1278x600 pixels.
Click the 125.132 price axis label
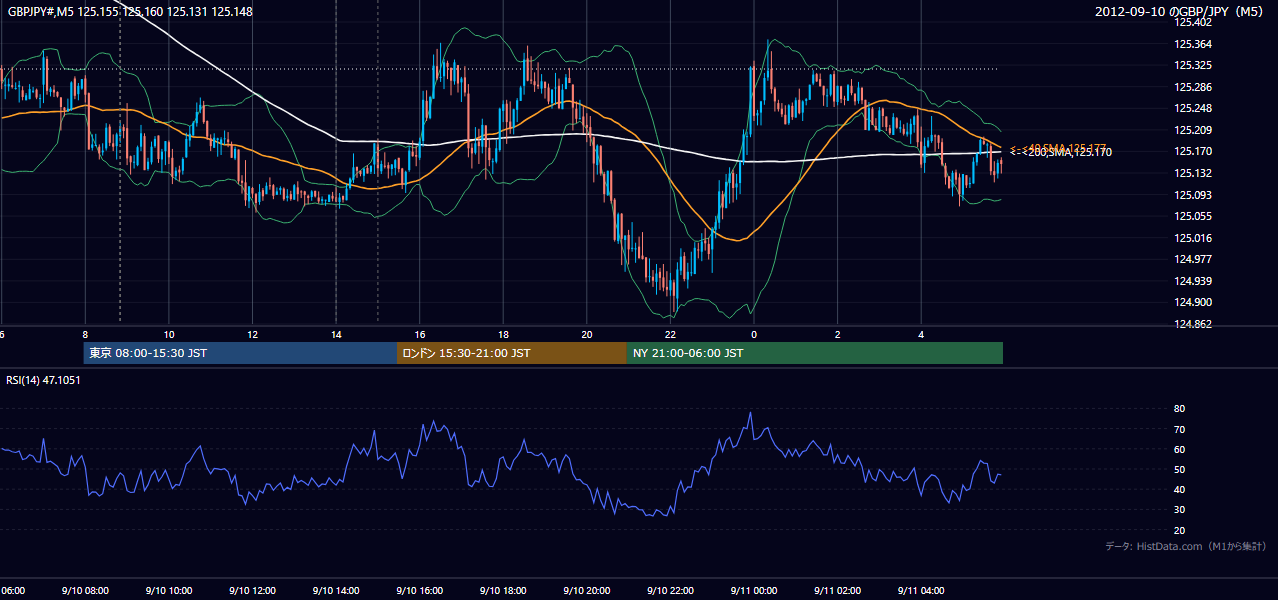pyautogui.click(x=1193, y=173)
